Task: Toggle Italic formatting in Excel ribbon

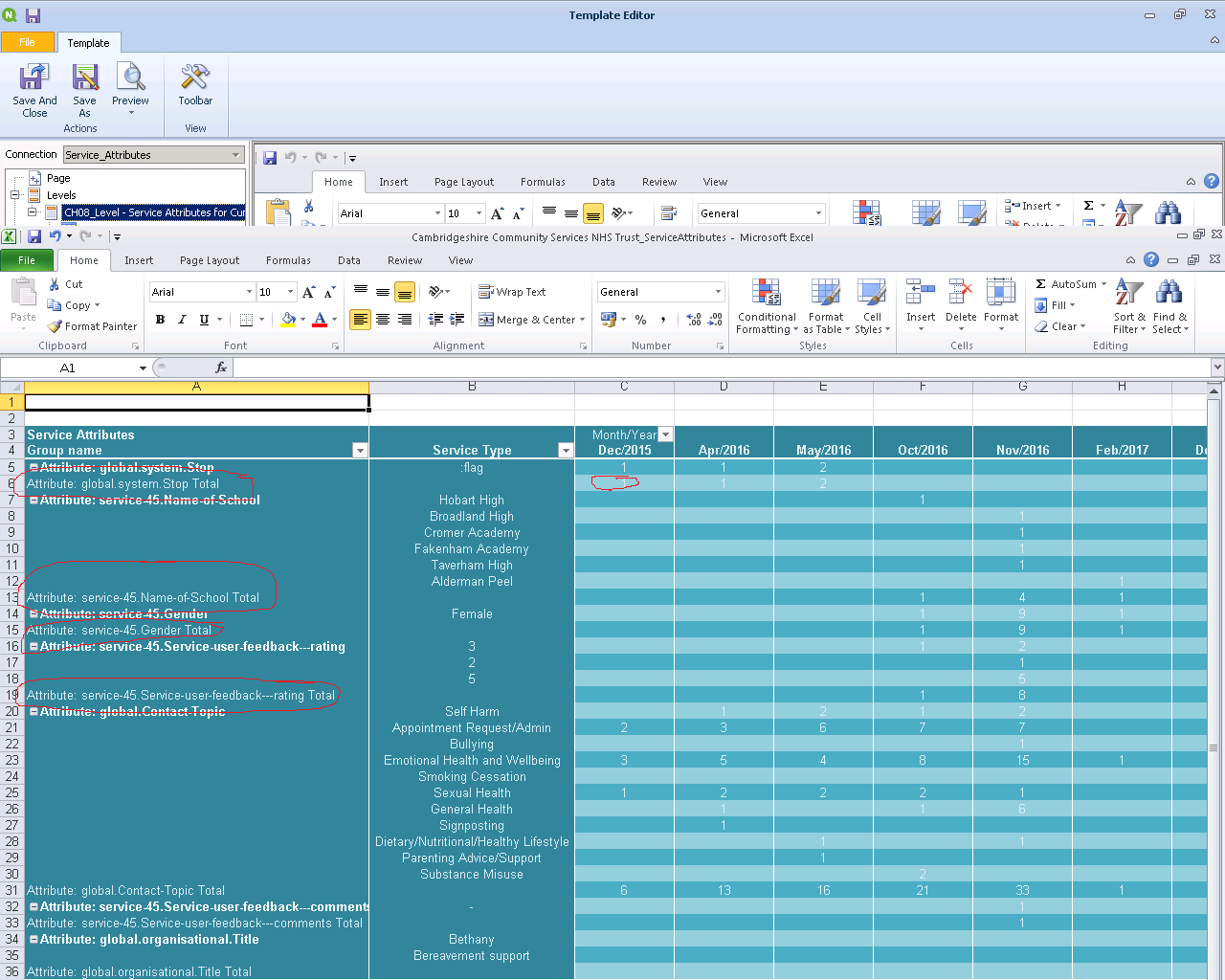Action: [182, 320]
